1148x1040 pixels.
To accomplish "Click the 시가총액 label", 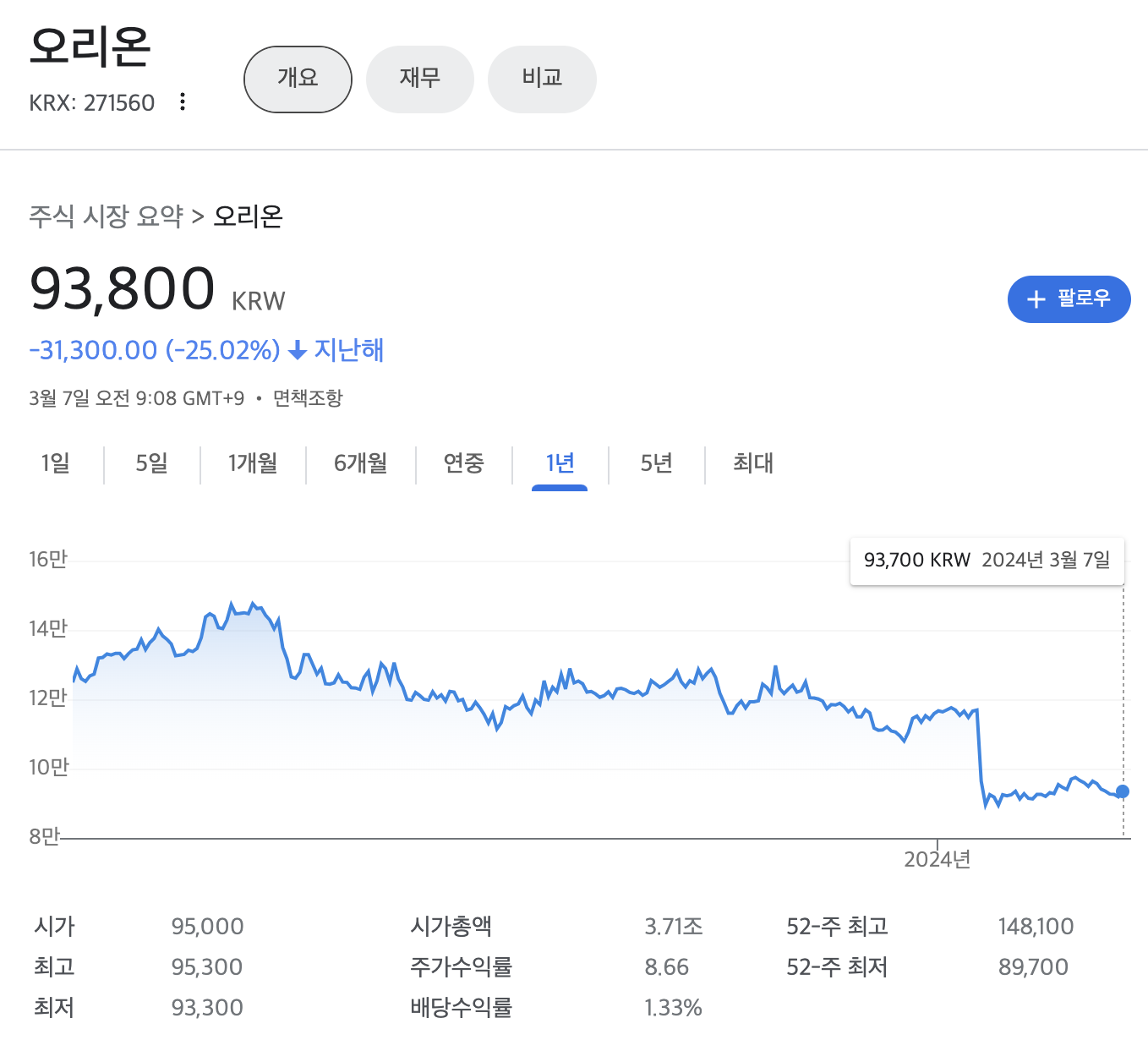I will 451,927.
